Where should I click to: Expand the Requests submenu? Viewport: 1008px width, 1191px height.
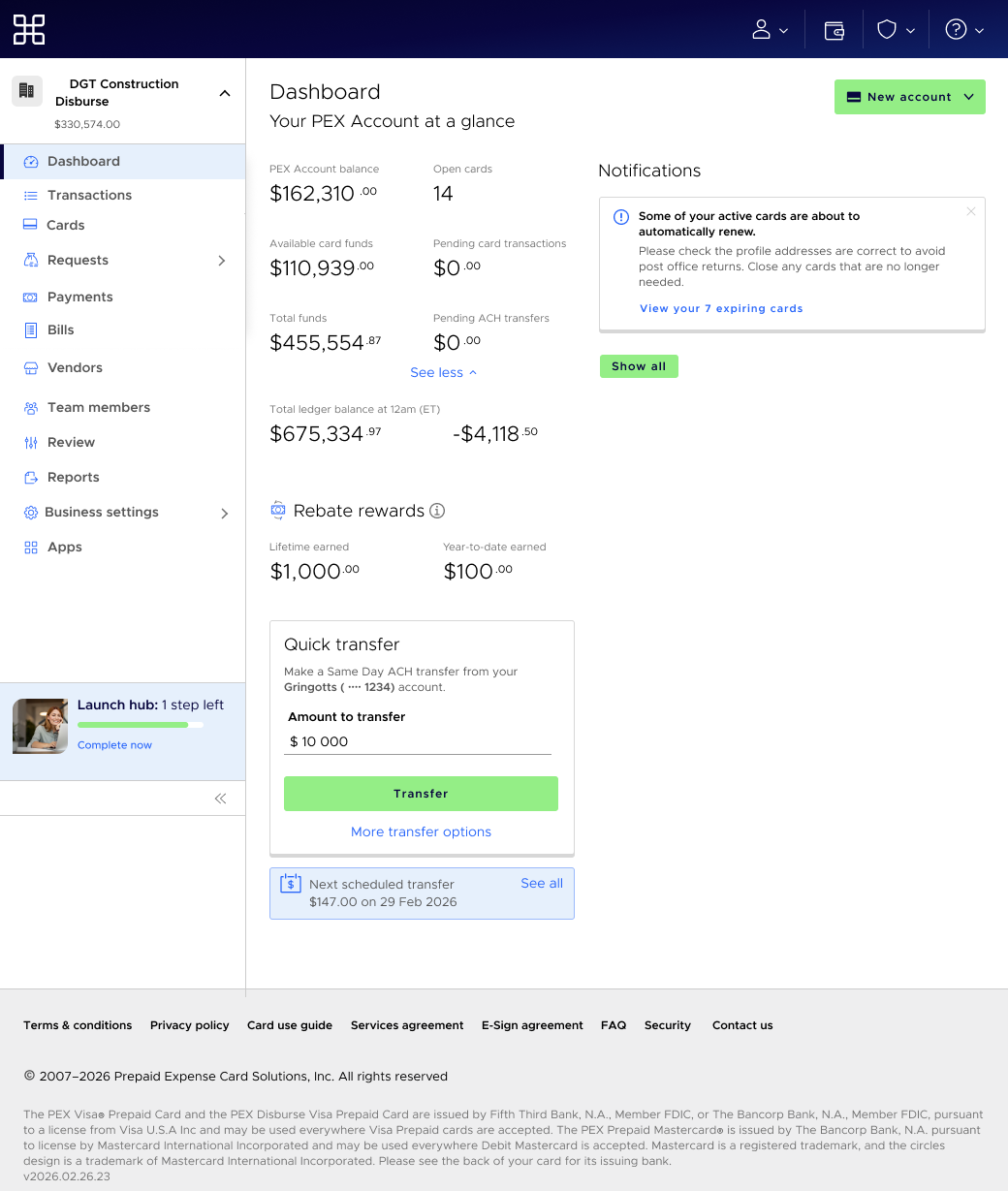(x=222, y=261)
